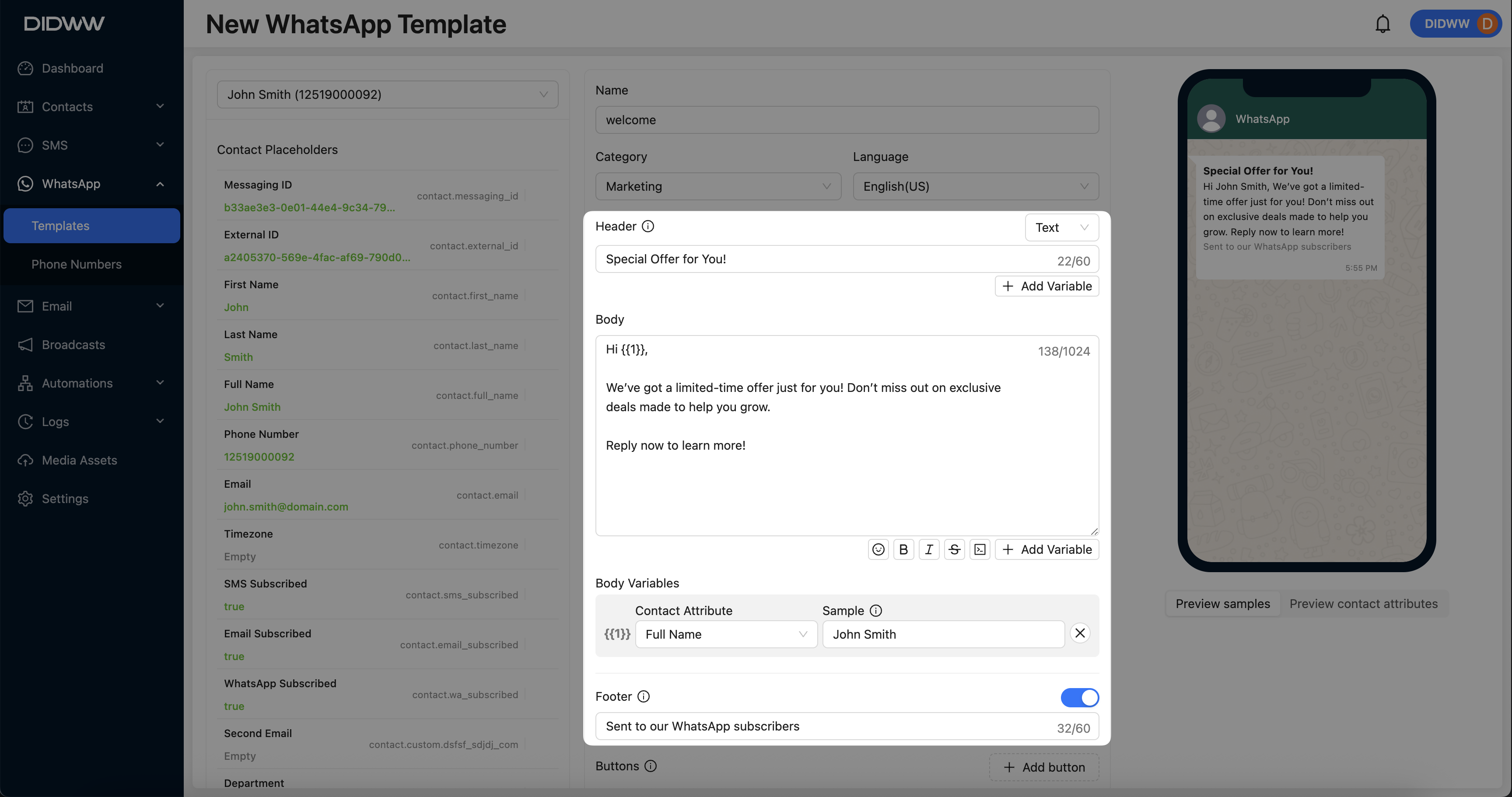Click the template Name field

point(847,120)
